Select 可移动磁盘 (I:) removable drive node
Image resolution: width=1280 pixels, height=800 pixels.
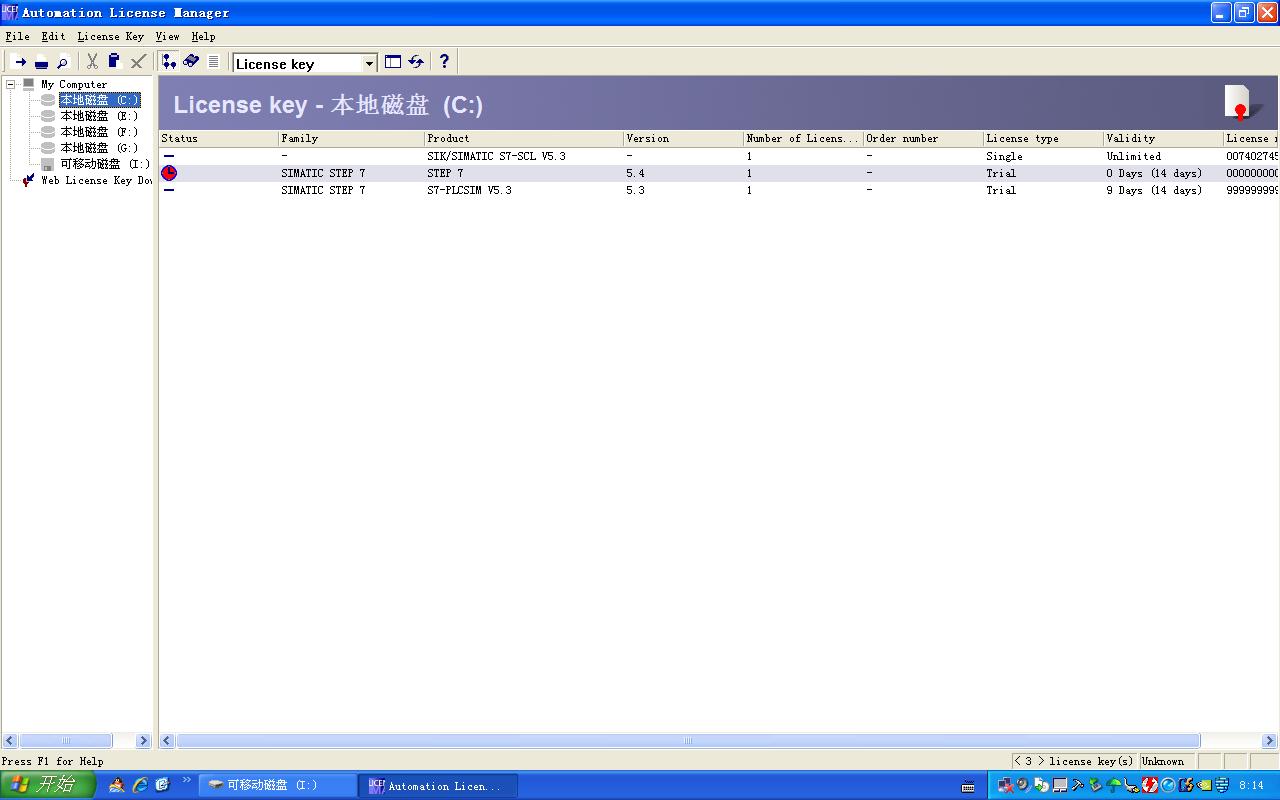[105, 164]
